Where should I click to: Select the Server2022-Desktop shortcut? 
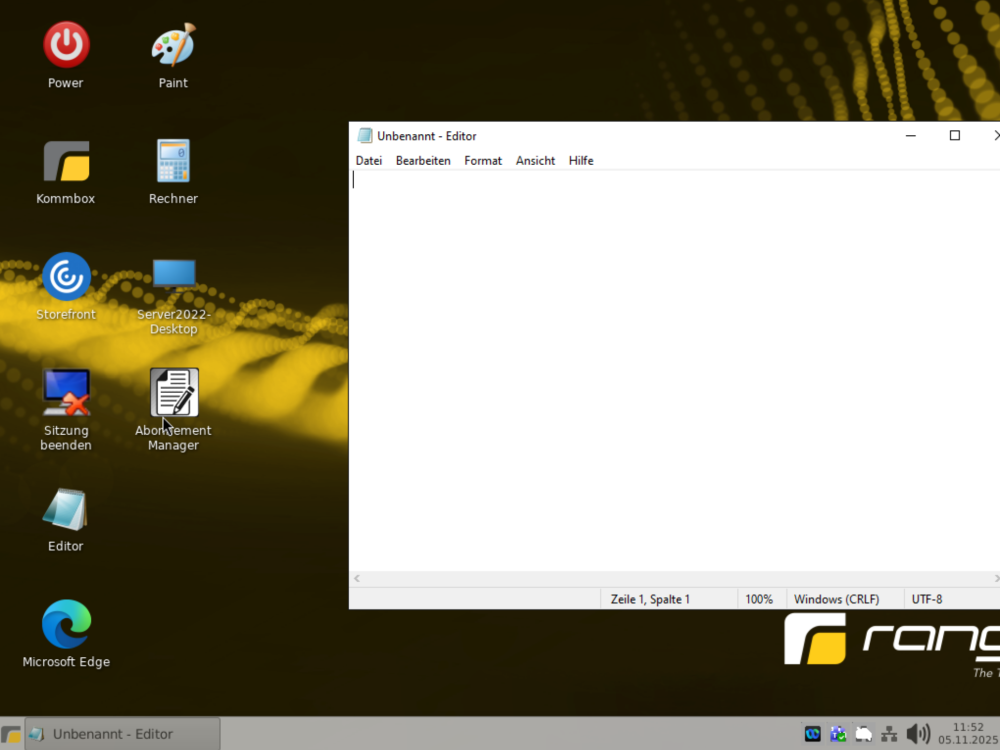pyautogui.click(x=173, y=277)
